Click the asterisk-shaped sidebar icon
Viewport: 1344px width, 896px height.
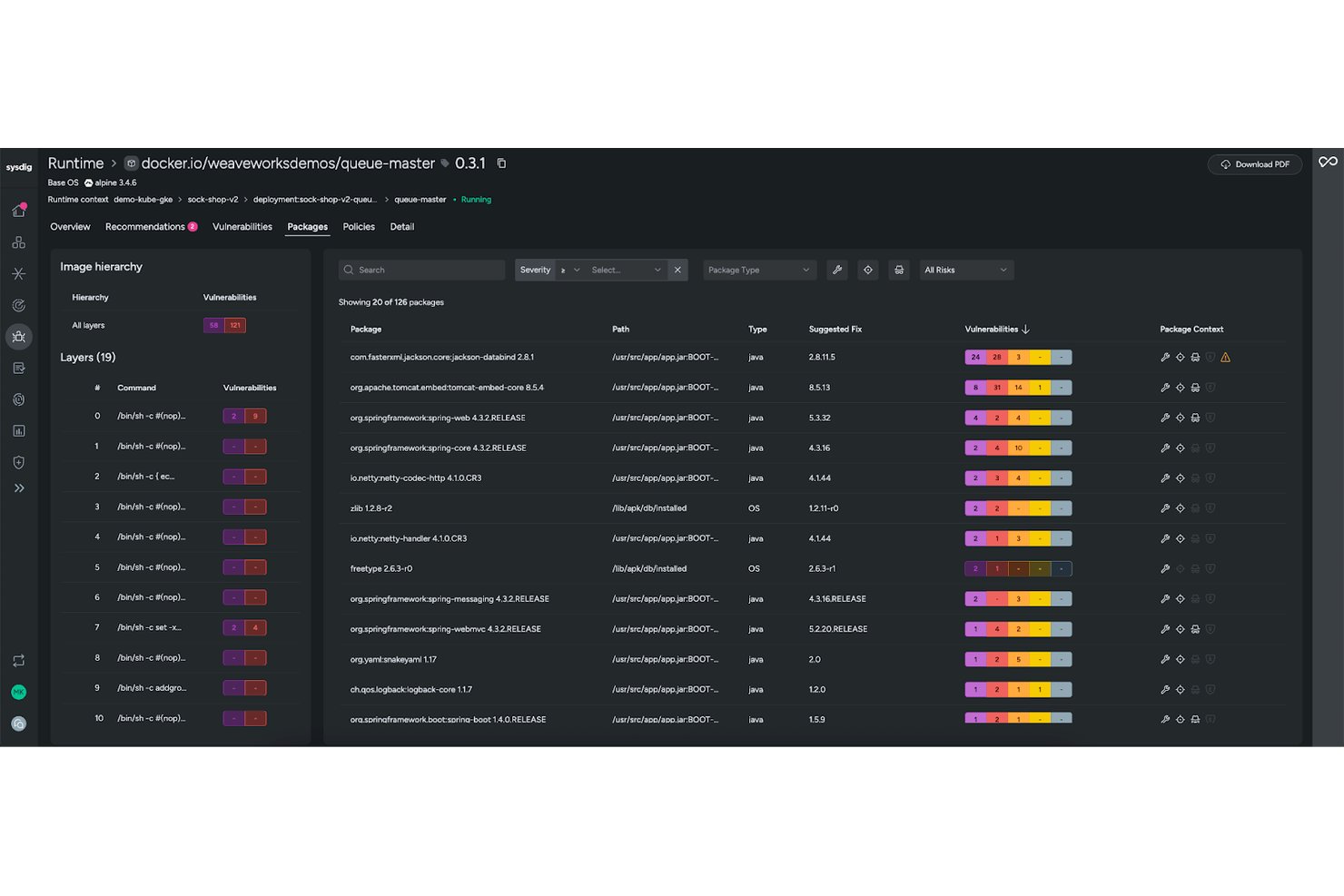tap(18, 273)
